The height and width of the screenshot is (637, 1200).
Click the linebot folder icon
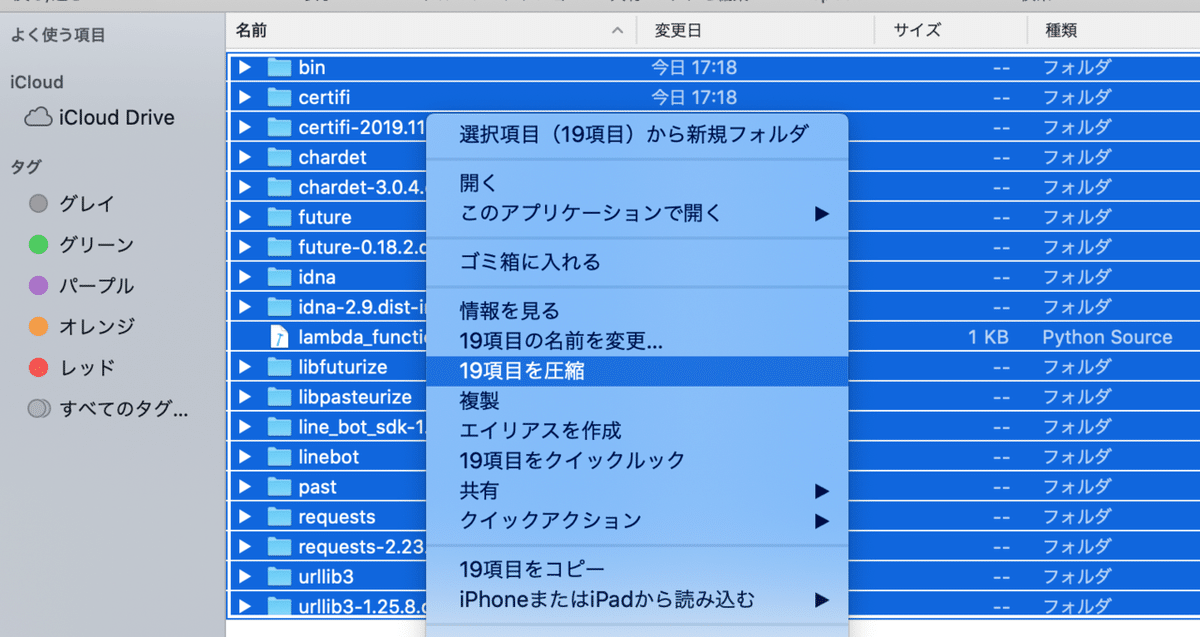point(280,457)
